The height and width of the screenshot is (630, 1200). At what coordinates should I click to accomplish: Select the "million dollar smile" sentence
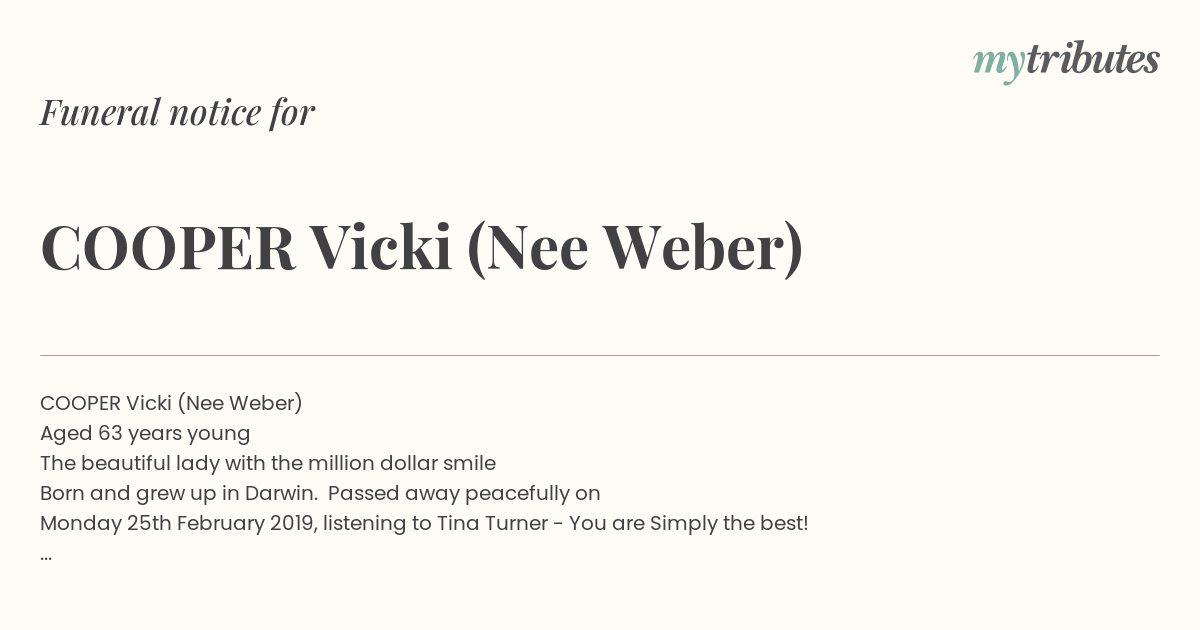coord(268,463)
